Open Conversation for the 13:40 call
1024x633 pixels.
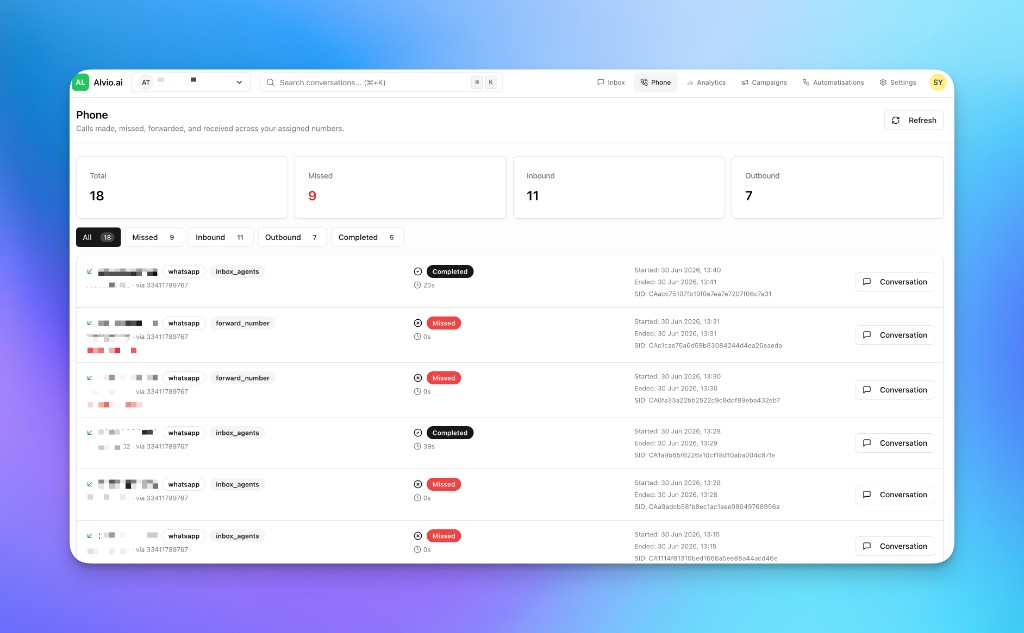point(895,282)
